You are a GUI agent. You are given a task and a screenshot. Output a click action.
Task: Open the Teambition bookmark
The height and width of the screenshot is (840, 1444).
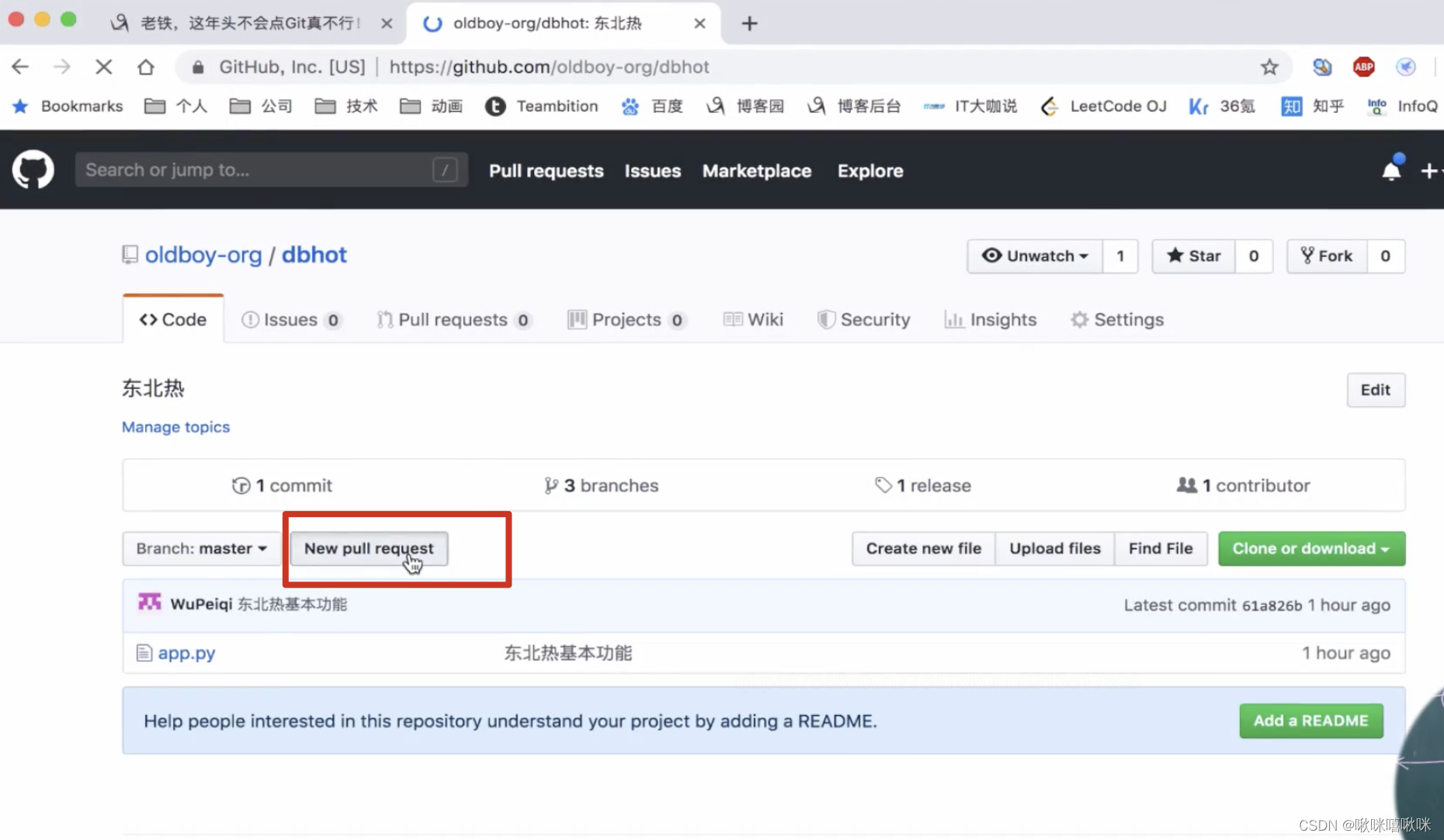[x=541, y=106]
